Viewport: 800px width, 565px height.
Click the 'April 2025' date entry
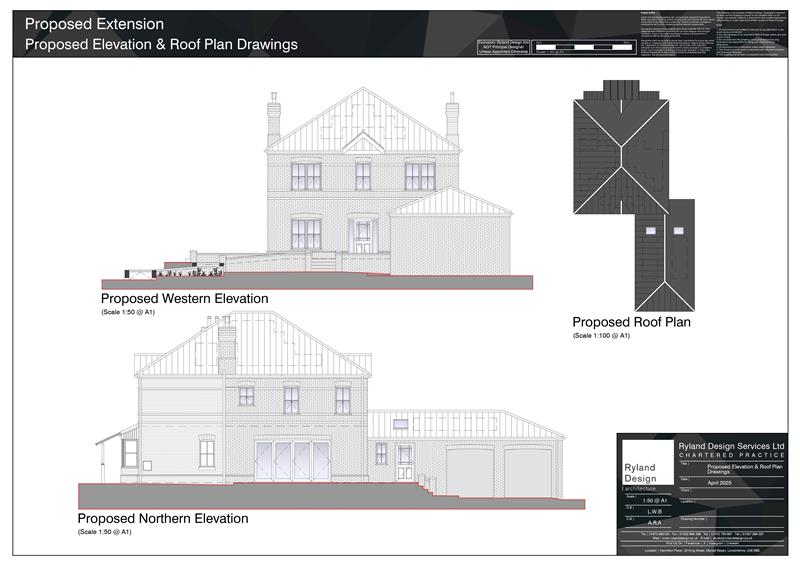pos(719,483)
